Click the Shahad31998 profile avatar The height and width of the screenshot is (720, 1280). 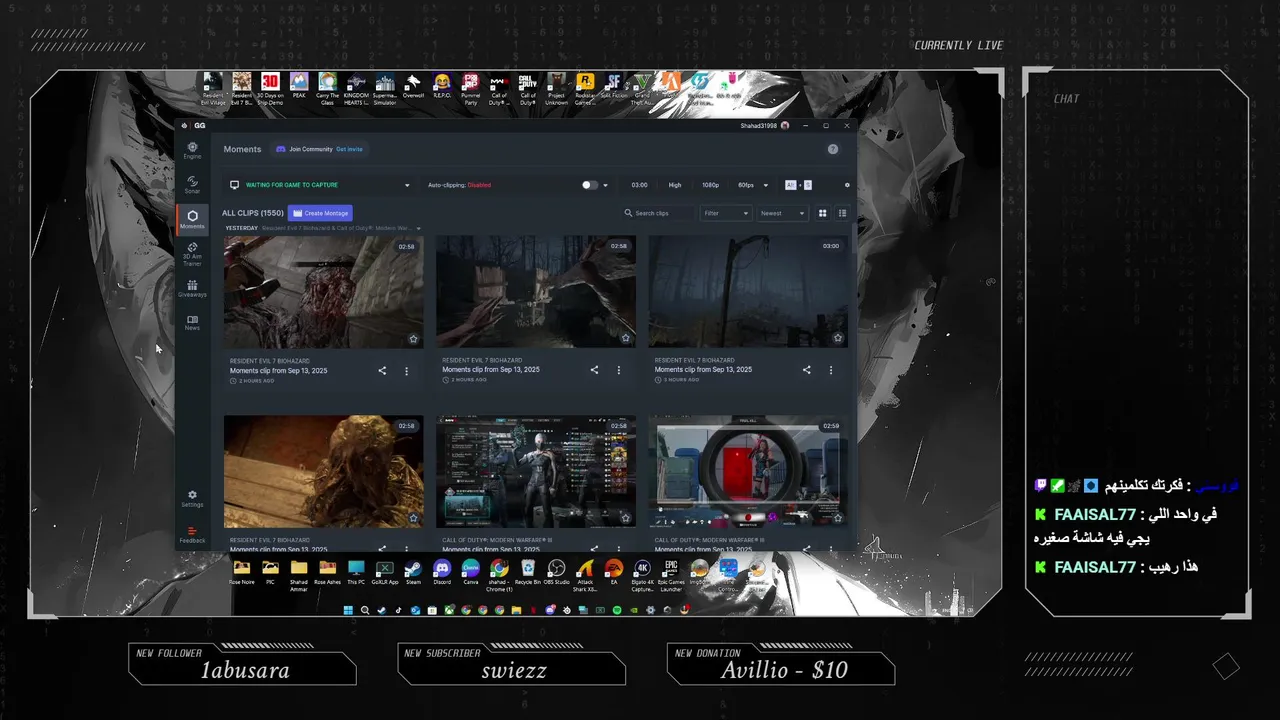[x=785, y=126]
